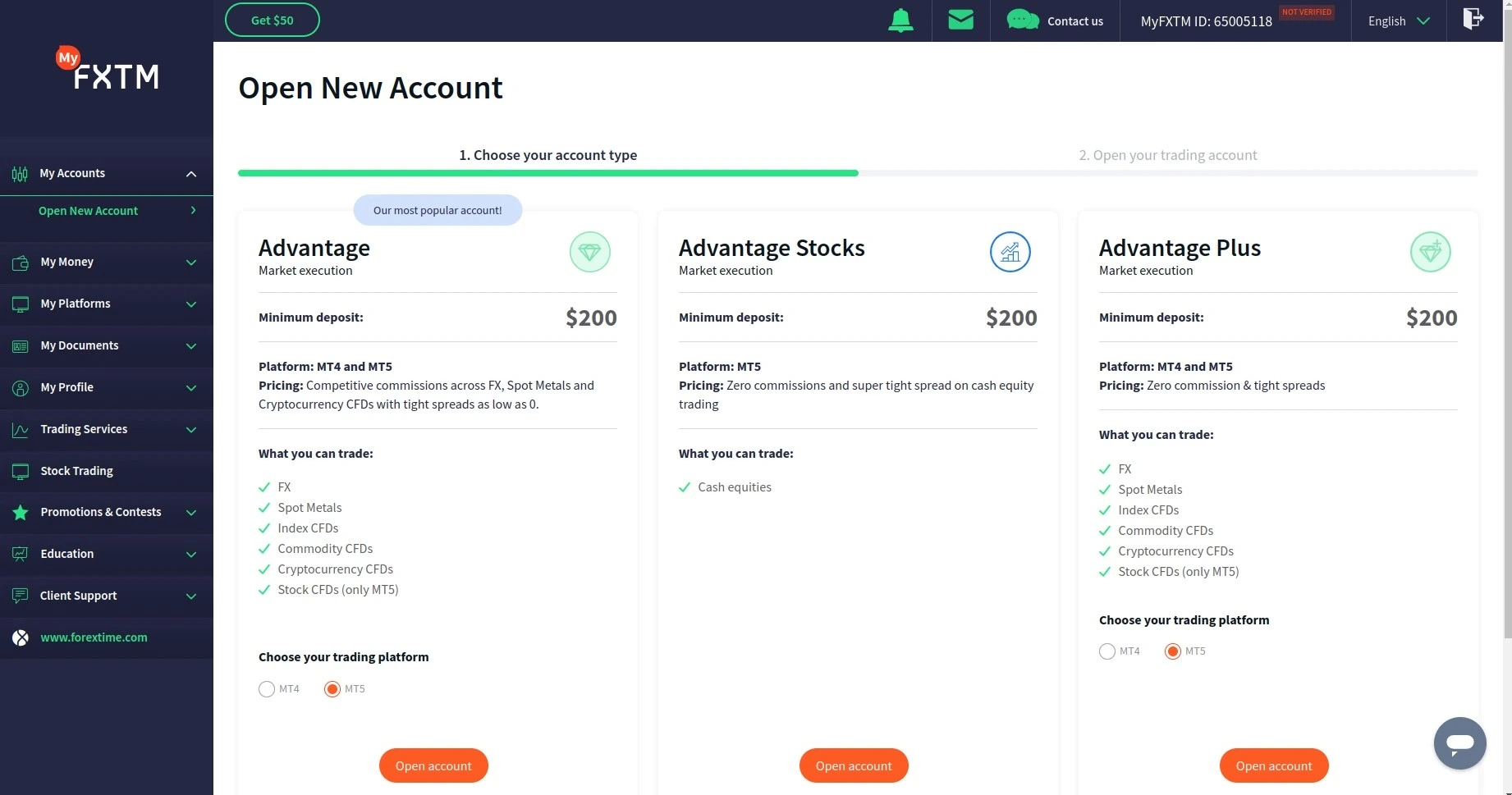This screenshot has height=795, width=1512.
Task: Open account for Advantage Plus
Action: (x=1274, y=765)
